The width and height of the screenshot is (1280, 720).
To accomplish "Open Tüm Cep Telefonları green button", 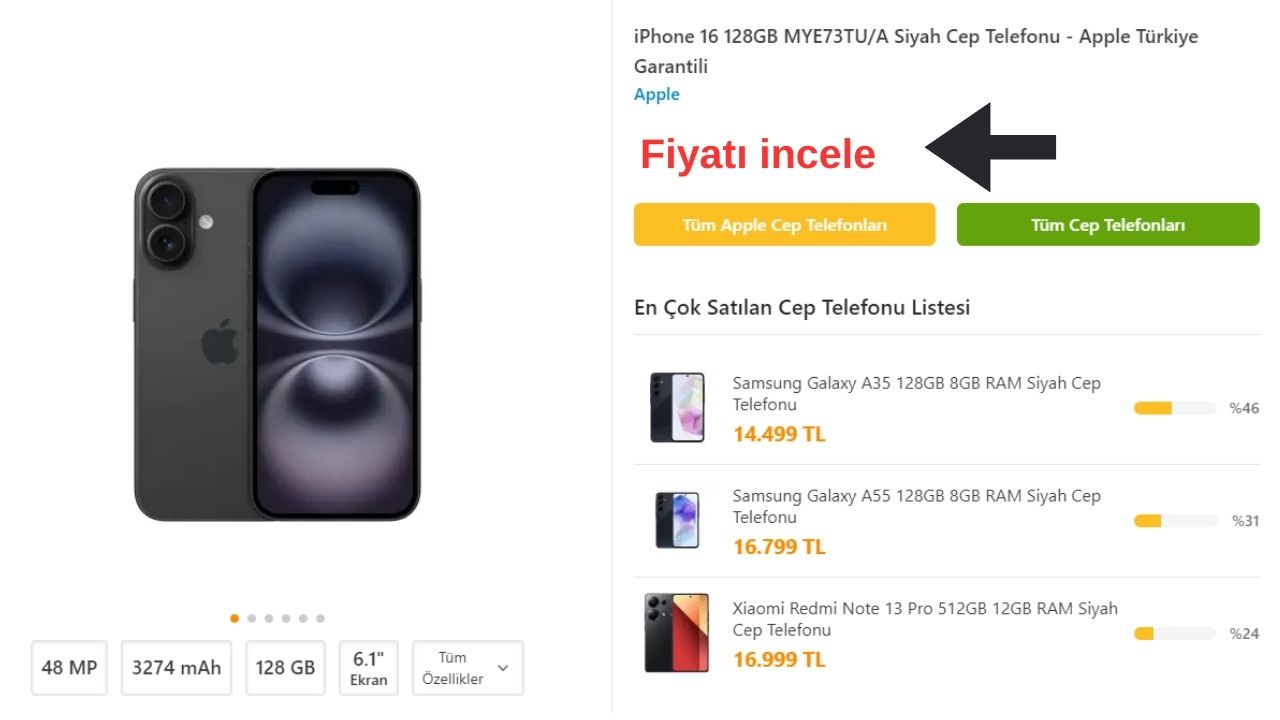I will 1108,225.
